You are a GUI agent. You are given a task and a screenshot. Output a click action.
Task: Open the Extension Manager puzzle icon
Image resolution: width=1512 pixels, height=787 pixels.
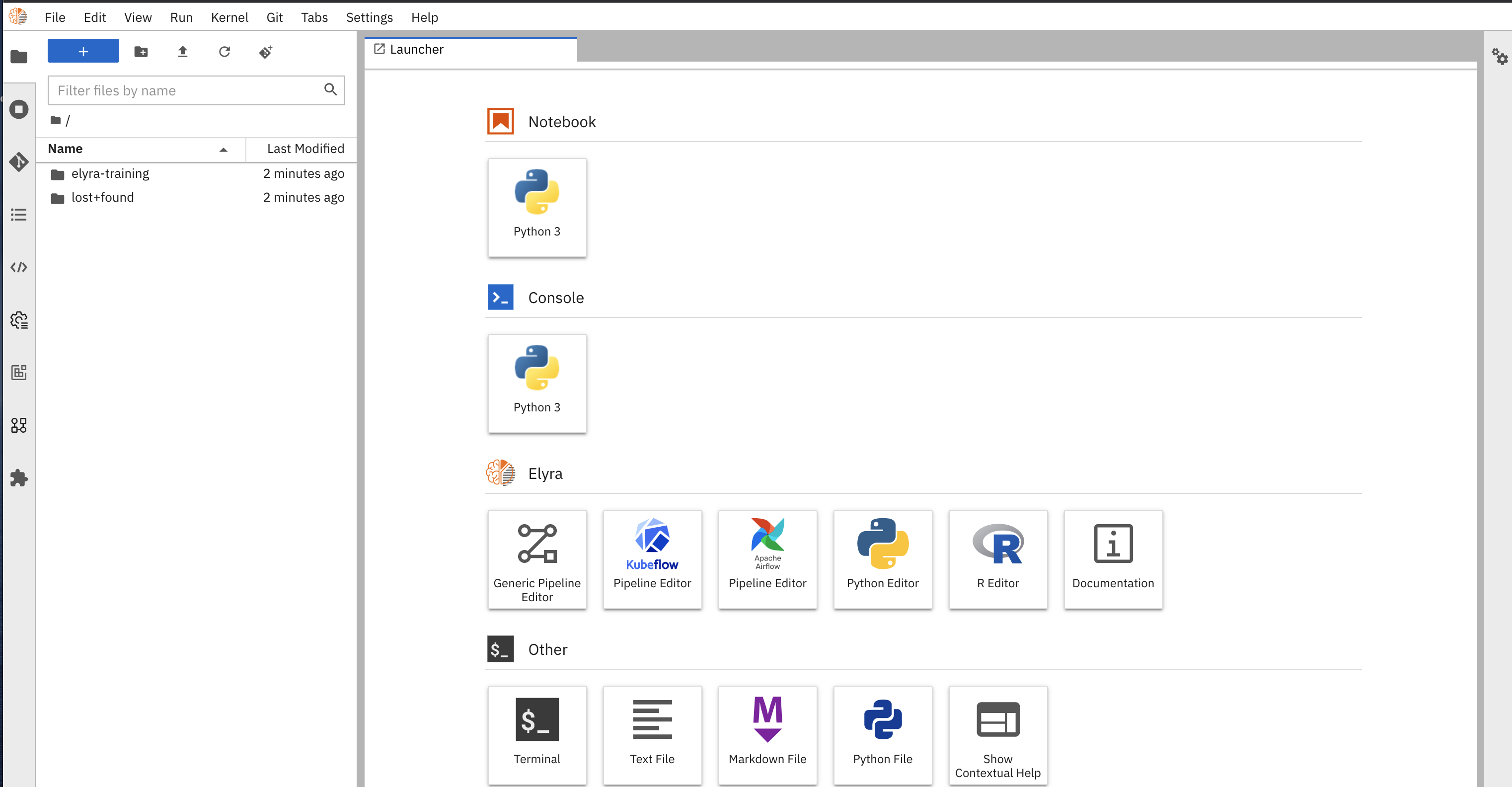coord(19,477)
